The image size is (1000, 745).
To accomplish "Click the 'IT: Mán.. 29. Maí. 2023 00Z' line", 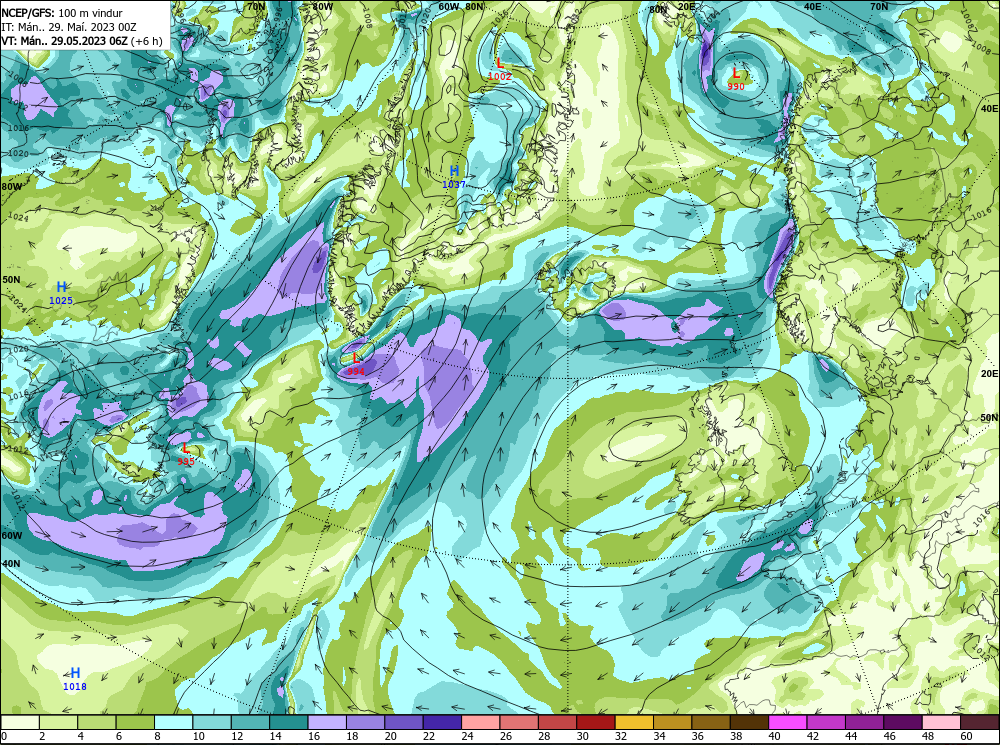I will 69,27.
